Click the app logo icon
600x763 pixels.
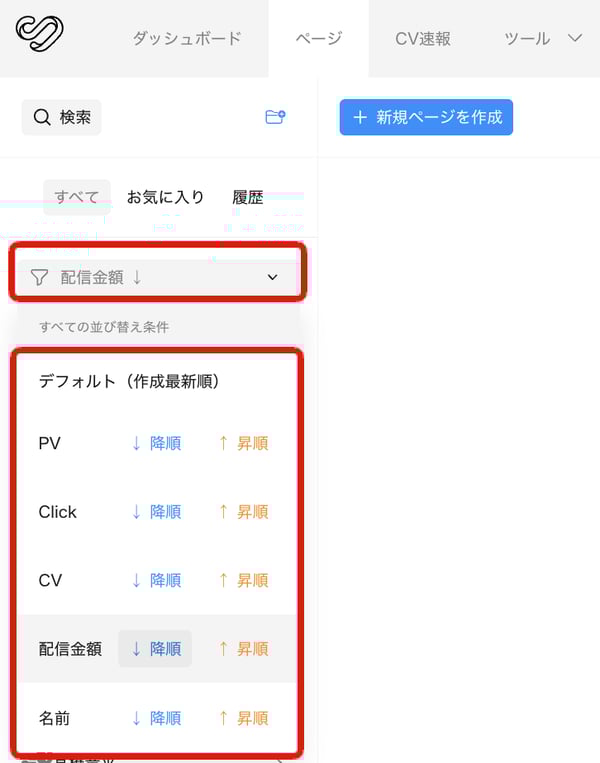[40, 33]
